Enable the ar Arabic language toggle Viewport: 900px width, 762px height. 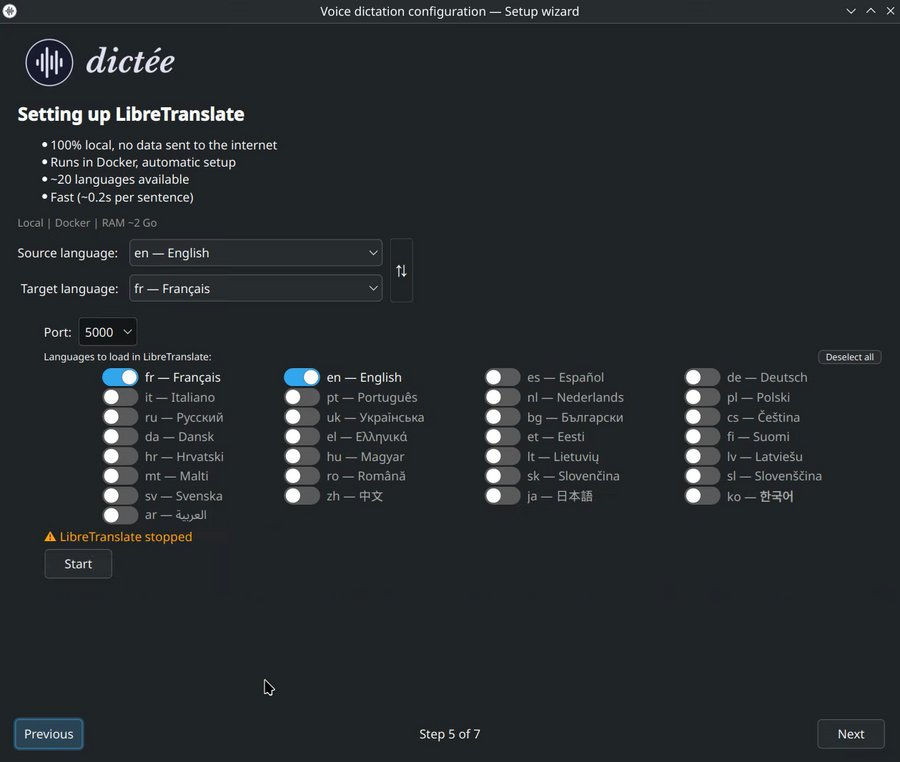click(121, 515)
